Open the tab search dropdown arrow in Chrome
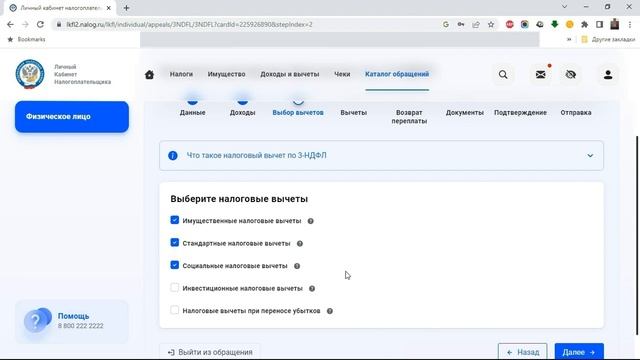 [x=564, y=7]
